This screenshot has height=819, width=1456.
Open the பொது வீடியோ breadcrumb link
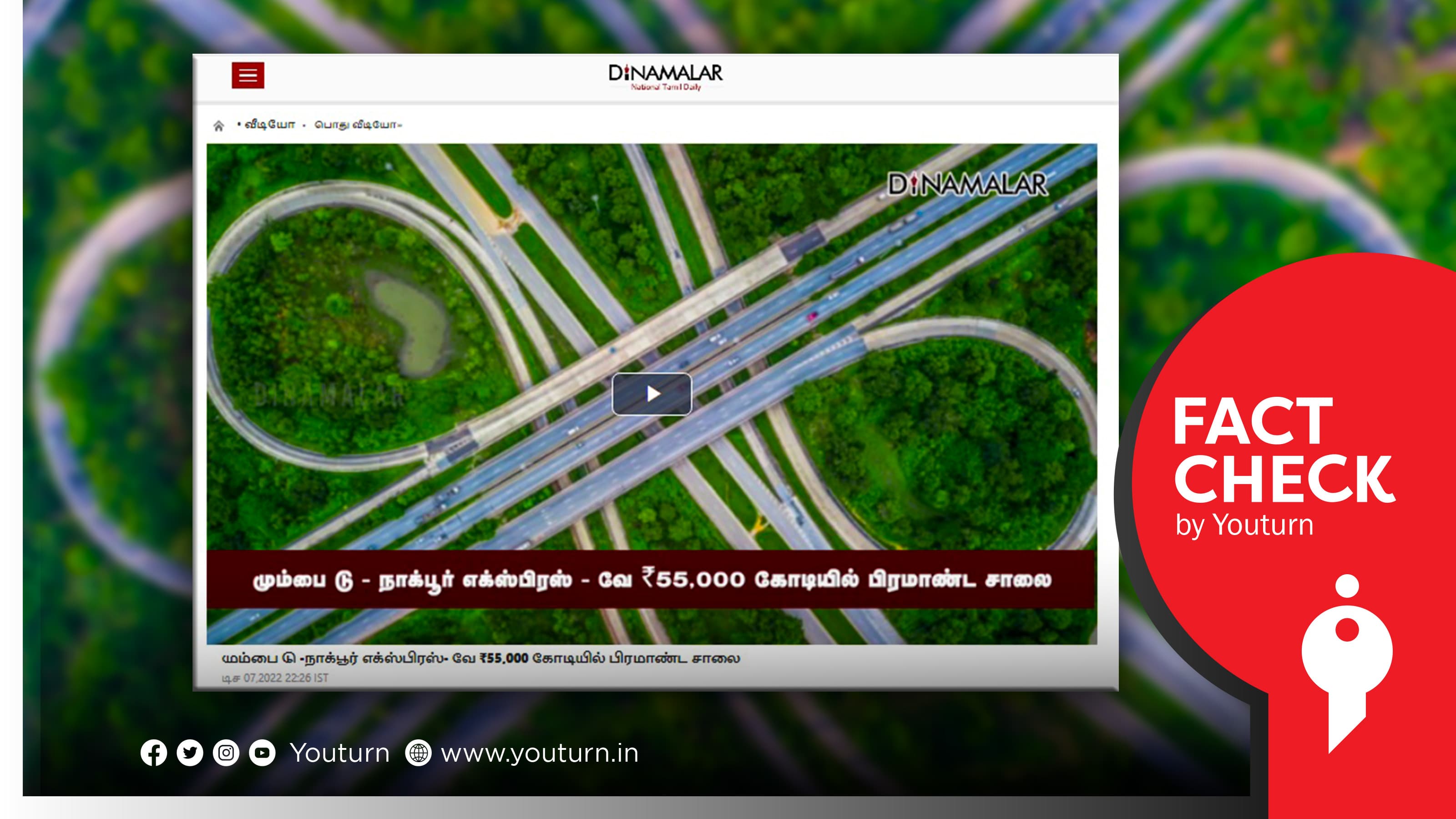click(x=357, y=124)
